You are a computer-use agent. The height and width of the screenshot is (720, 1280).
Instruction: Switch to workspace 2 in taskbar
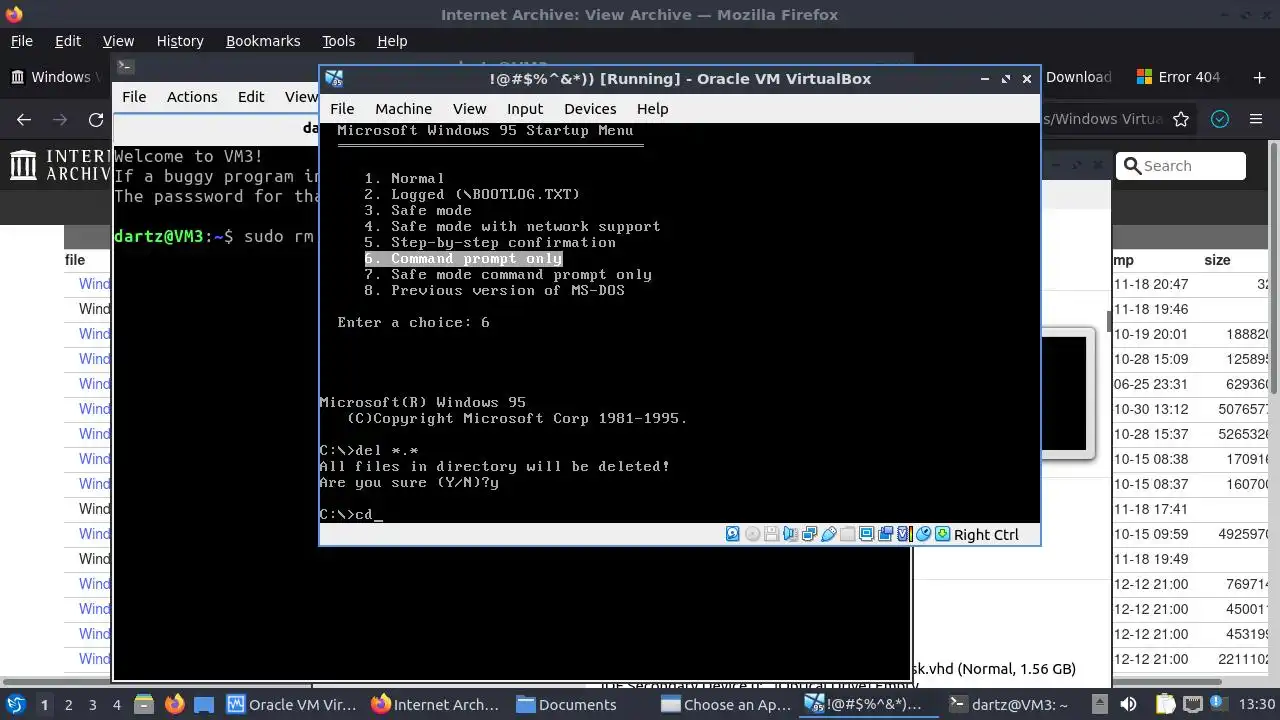(68, 705)
